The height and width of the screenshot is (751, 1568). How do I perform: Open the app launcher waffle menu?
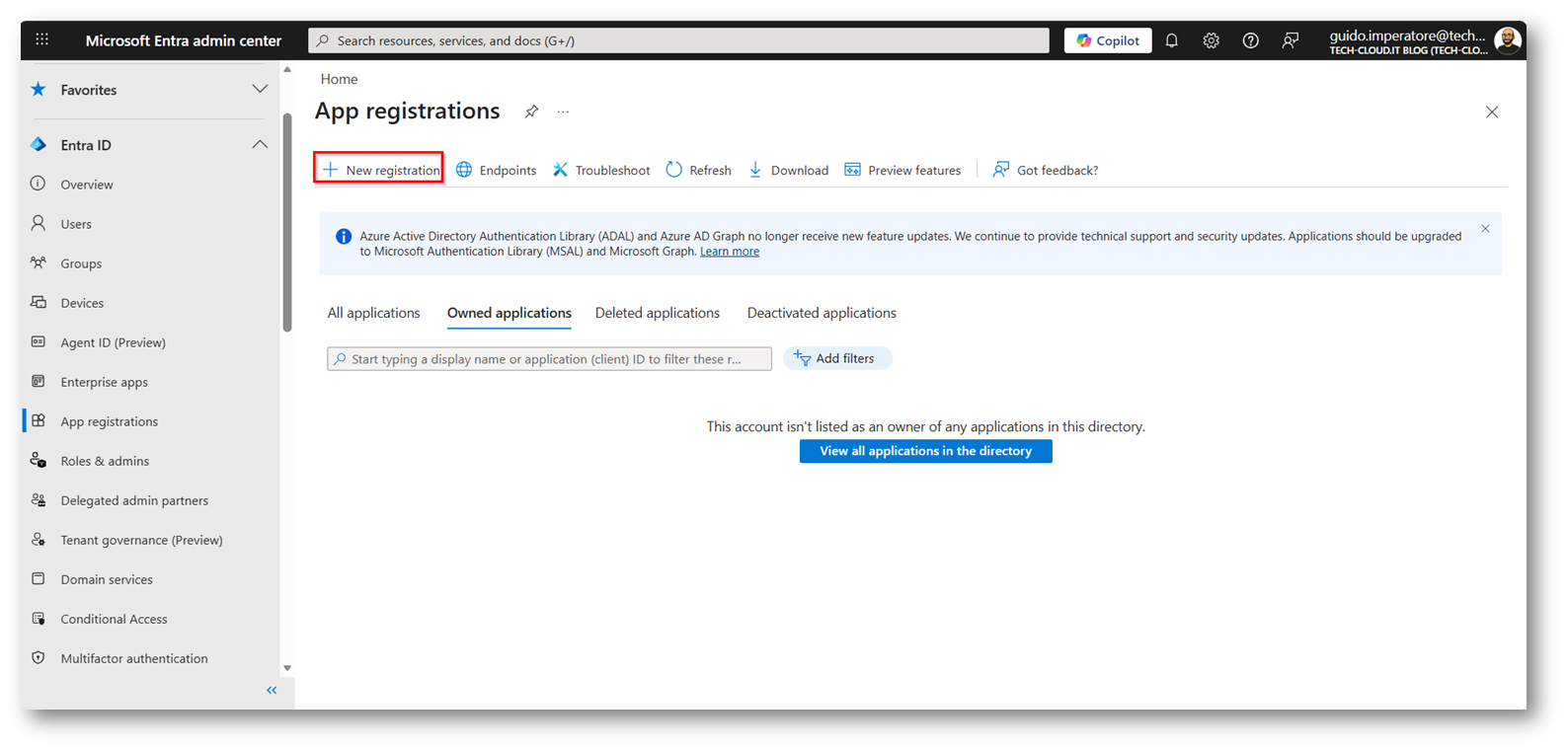[x=41, y=39]
